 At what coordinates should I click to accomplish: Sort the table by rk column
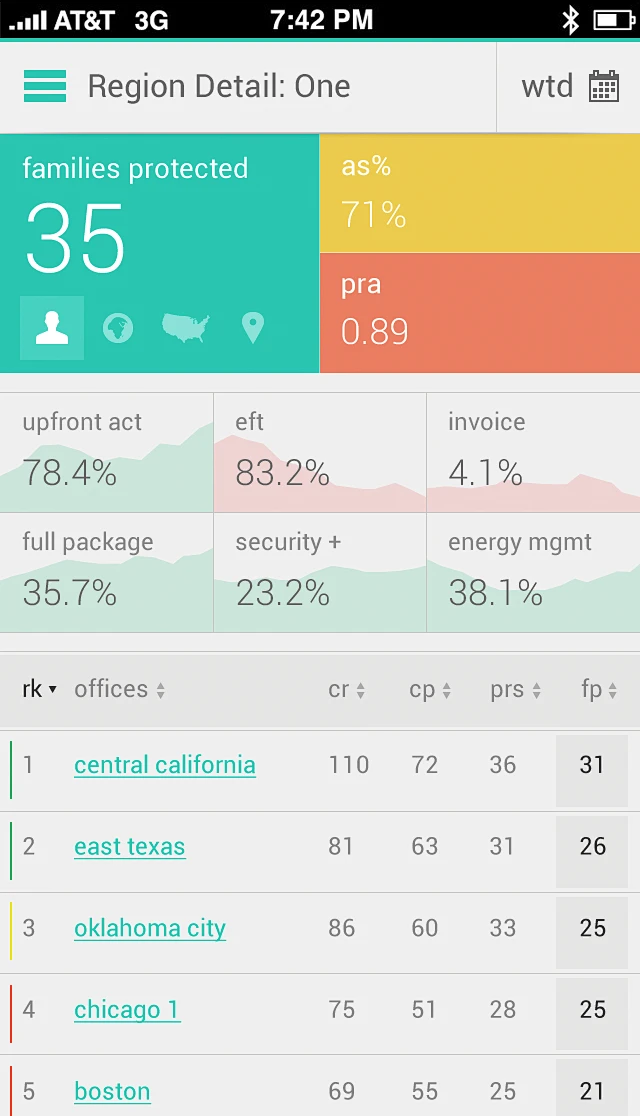pos(39,689)
